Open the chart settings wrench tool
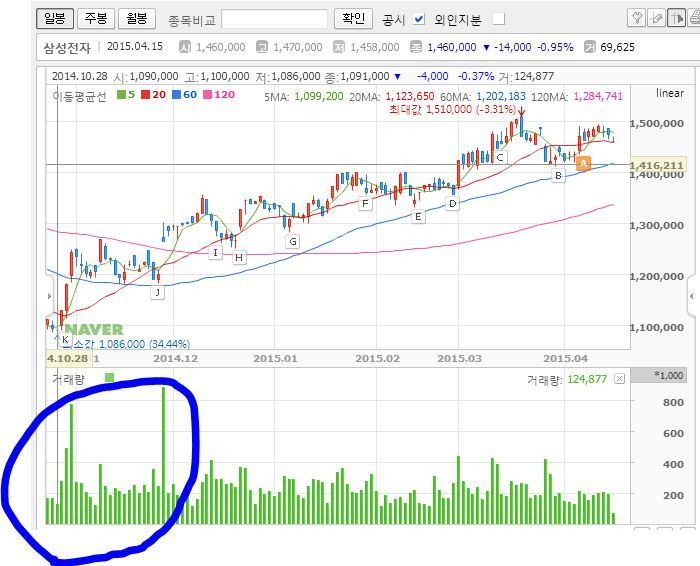700x566 pixels. (637, 18)
